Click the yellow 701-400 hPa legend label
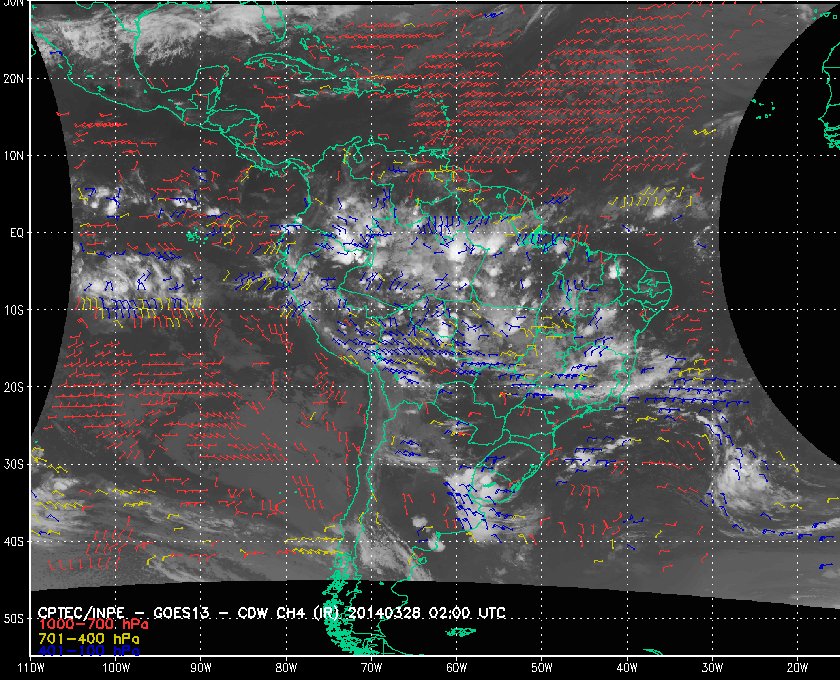 (88, 639)
